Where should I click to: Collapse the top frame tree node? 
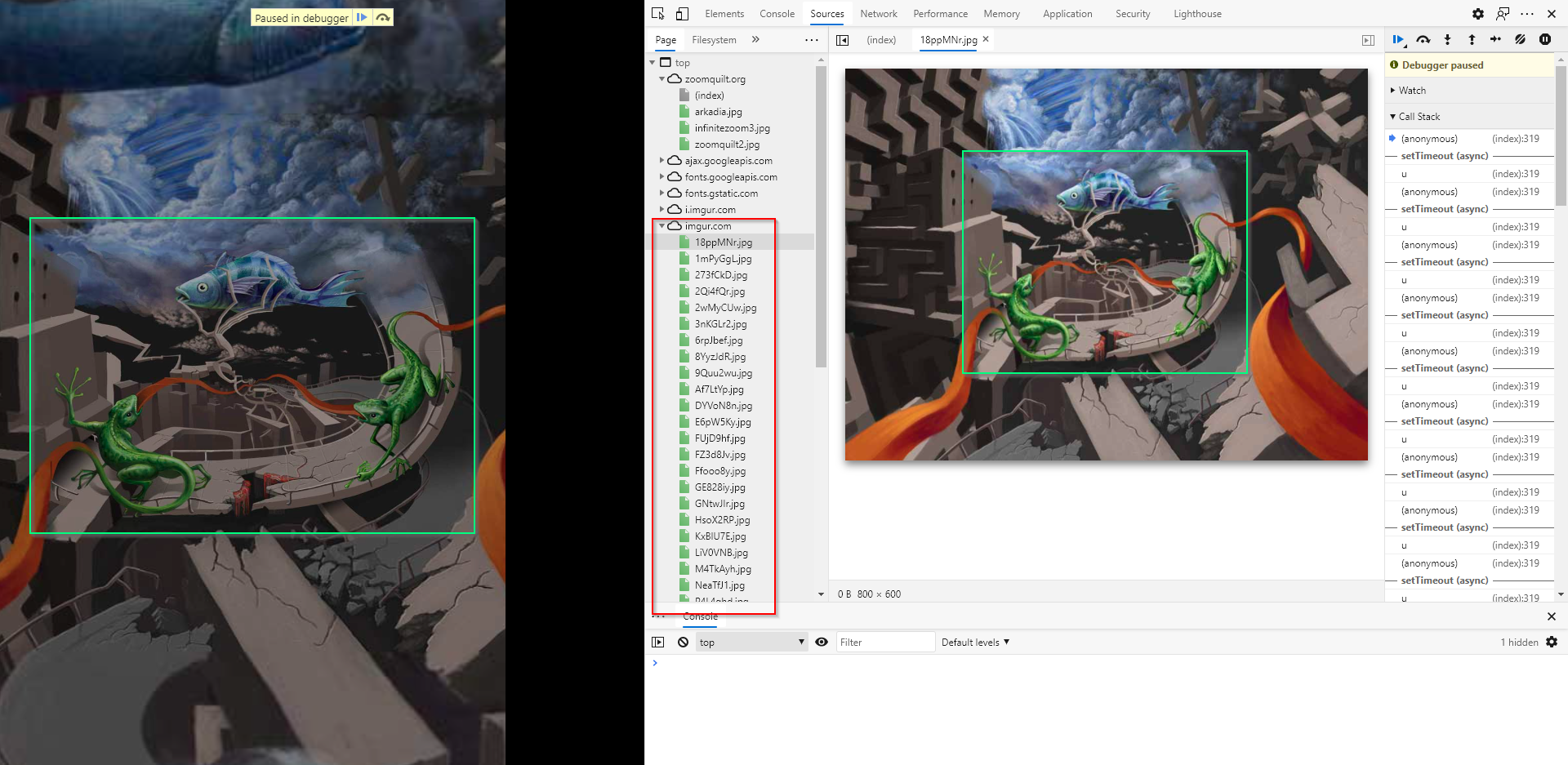pos(653,63)
